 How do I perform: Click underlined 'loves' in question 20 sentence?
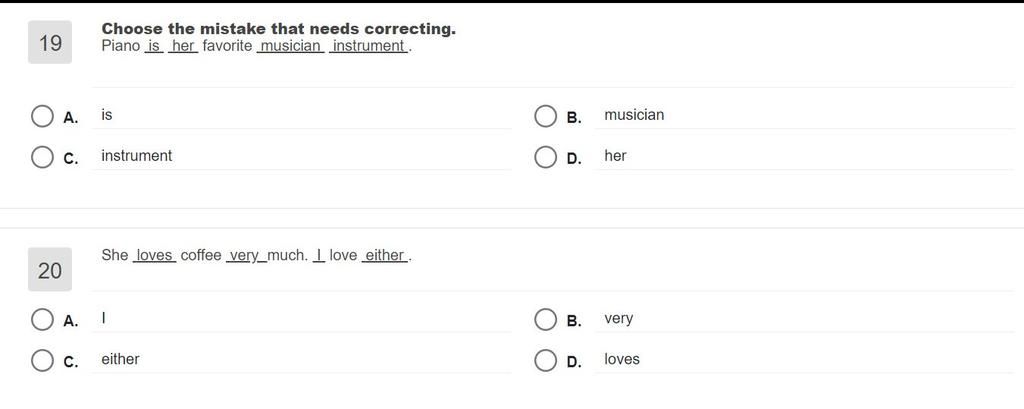click(x=154, y=255)
